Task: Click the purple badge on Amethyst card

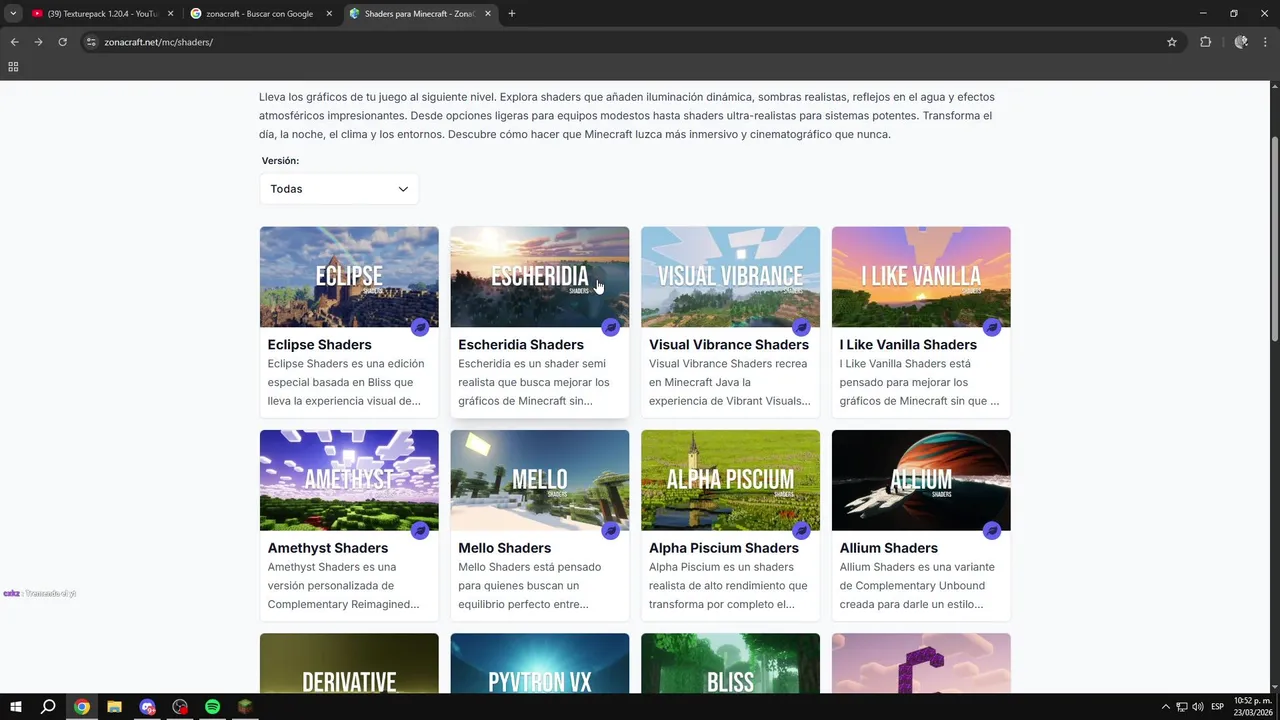Action: (x=420, y=530)
